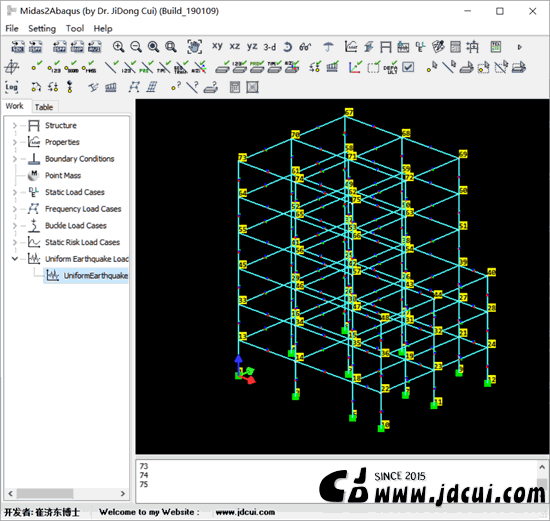Click the query shell question-mark icon

(x=211, y=87)
